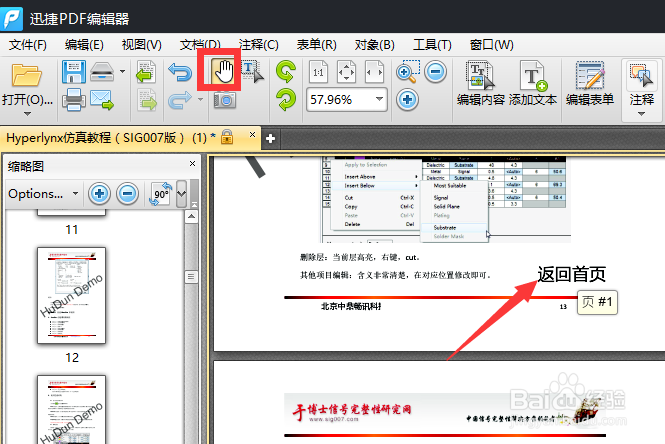Expand dropdown arrow beside Redo
This screenshot has height=444, width=665.
coord(200,100)
